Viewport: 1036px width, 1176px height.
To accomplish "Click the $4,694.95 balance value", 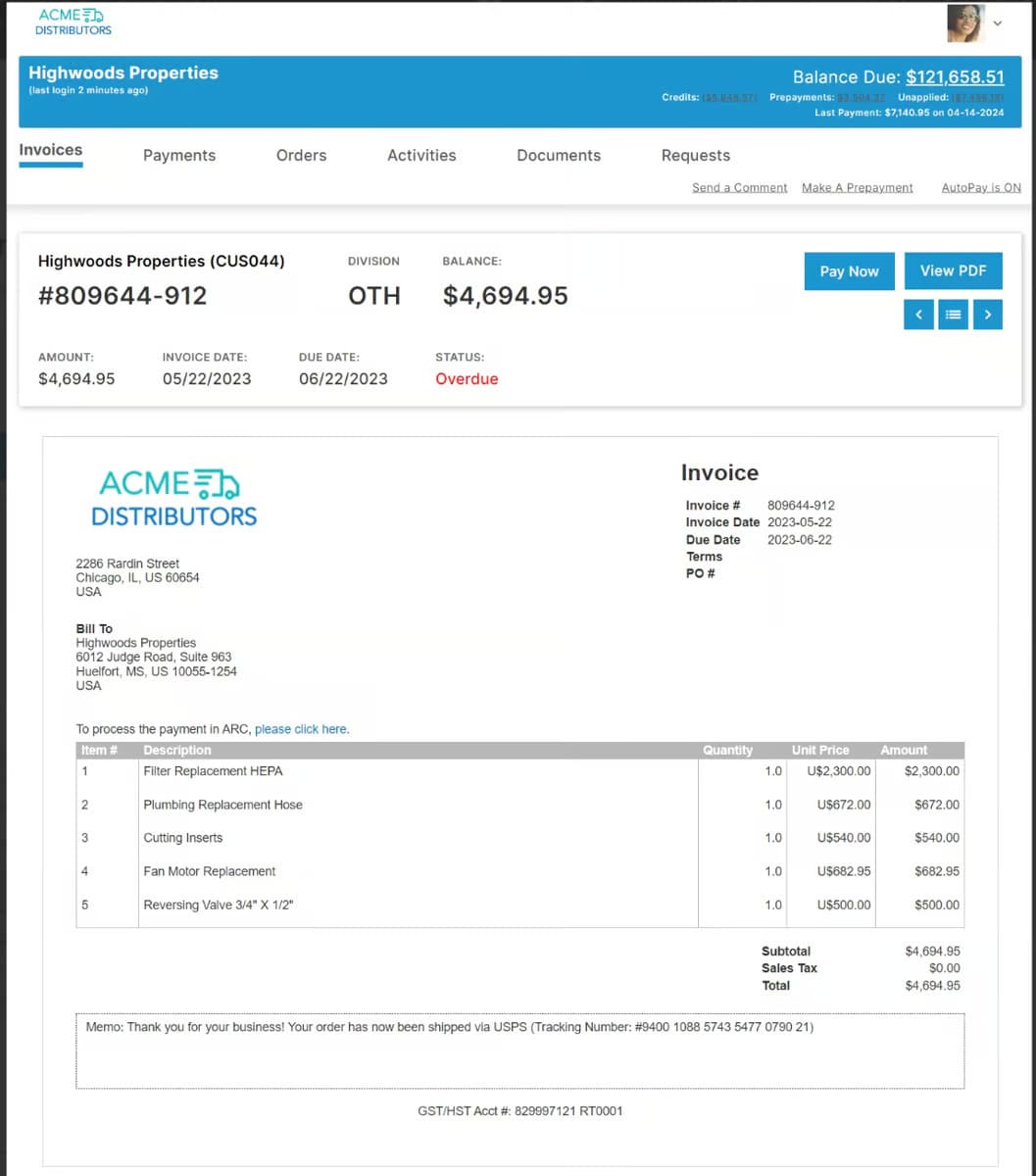I will tap(506, 296).
